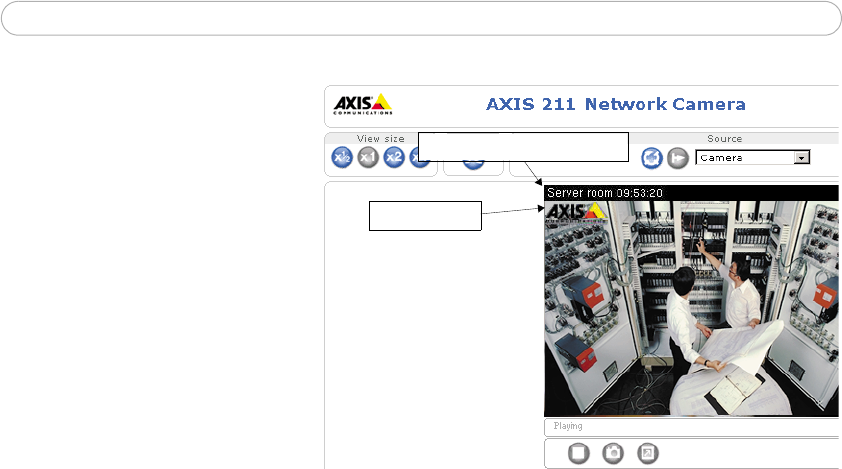Click the AXIS 211 Network Camera title
The image size is (842, 469).
(615, 104)
